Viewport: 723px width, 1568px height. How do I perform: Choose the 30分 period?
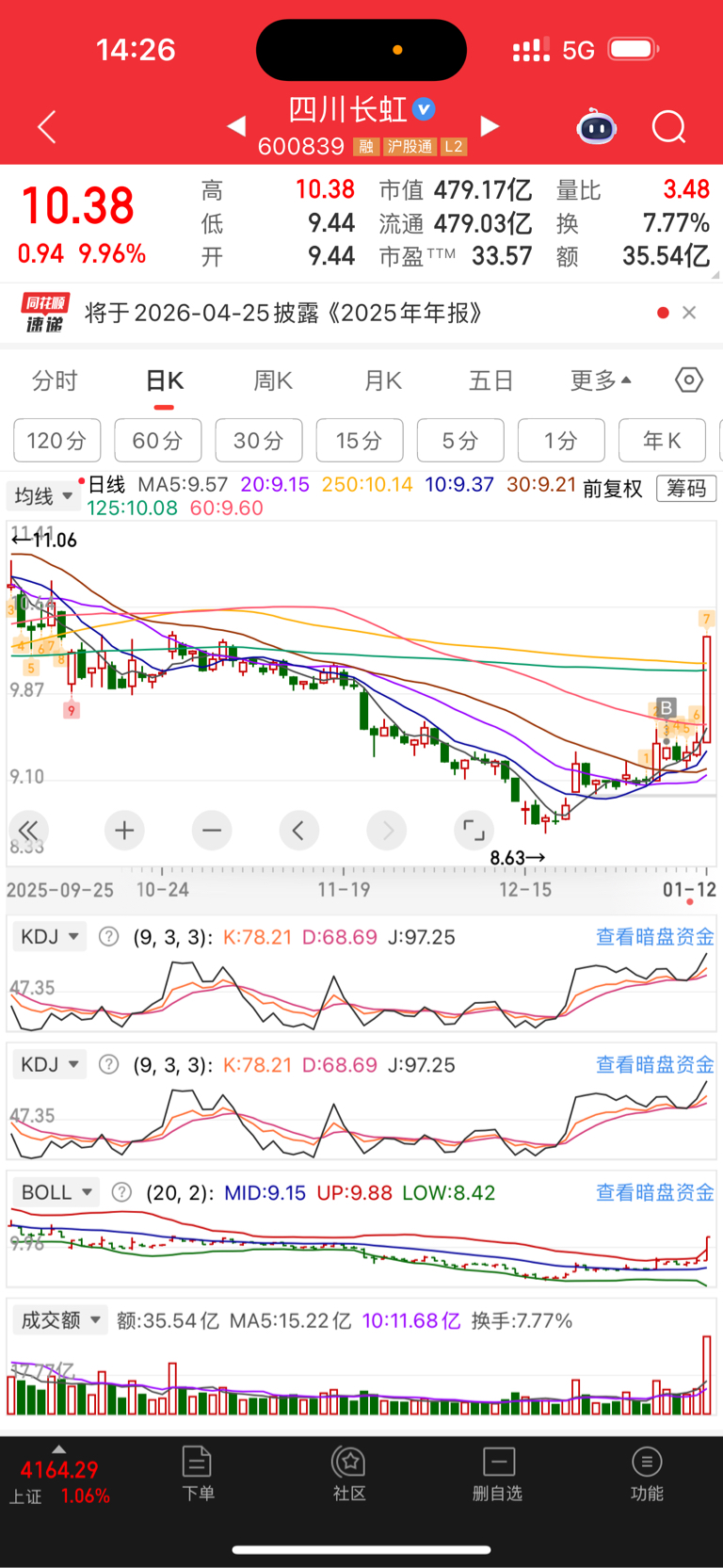pos(259,441)
